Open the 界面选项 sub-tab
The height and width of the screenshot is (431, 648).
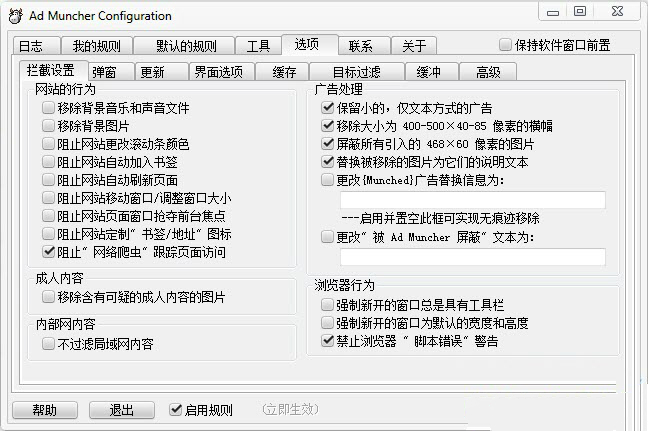pyautogui.click(x=222, y=72)
